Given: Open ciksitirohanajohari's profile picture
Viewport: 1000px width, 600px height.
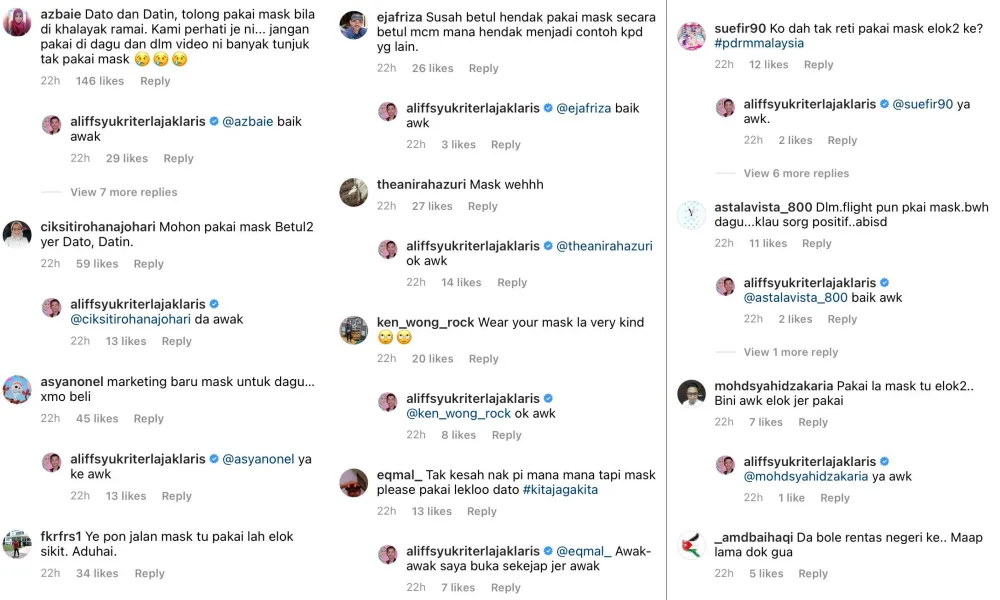Looking at the screenshot, I should [17, 234].
